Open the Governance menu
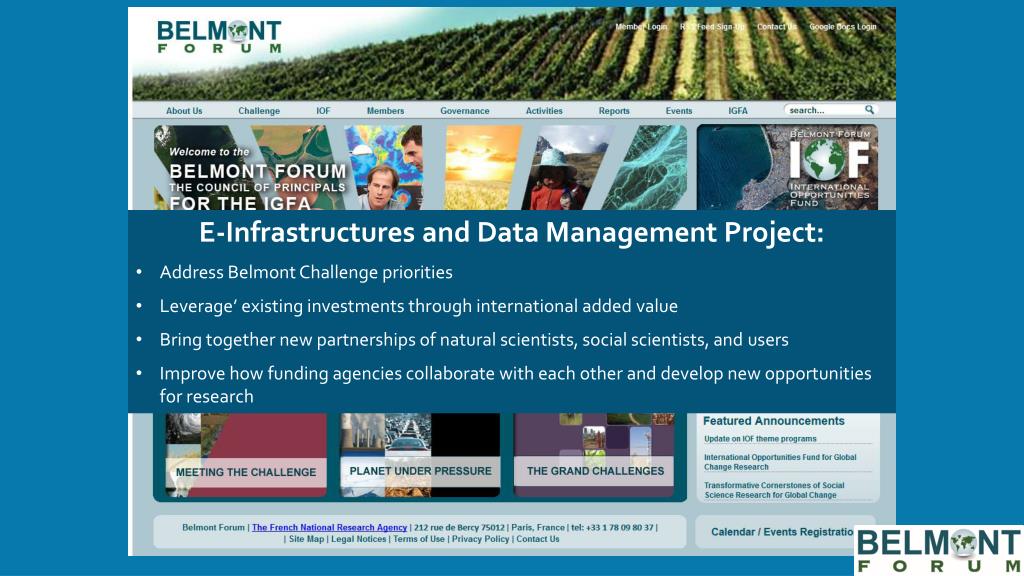This screenshot has height=576, width=1024. tap(464, 111)
